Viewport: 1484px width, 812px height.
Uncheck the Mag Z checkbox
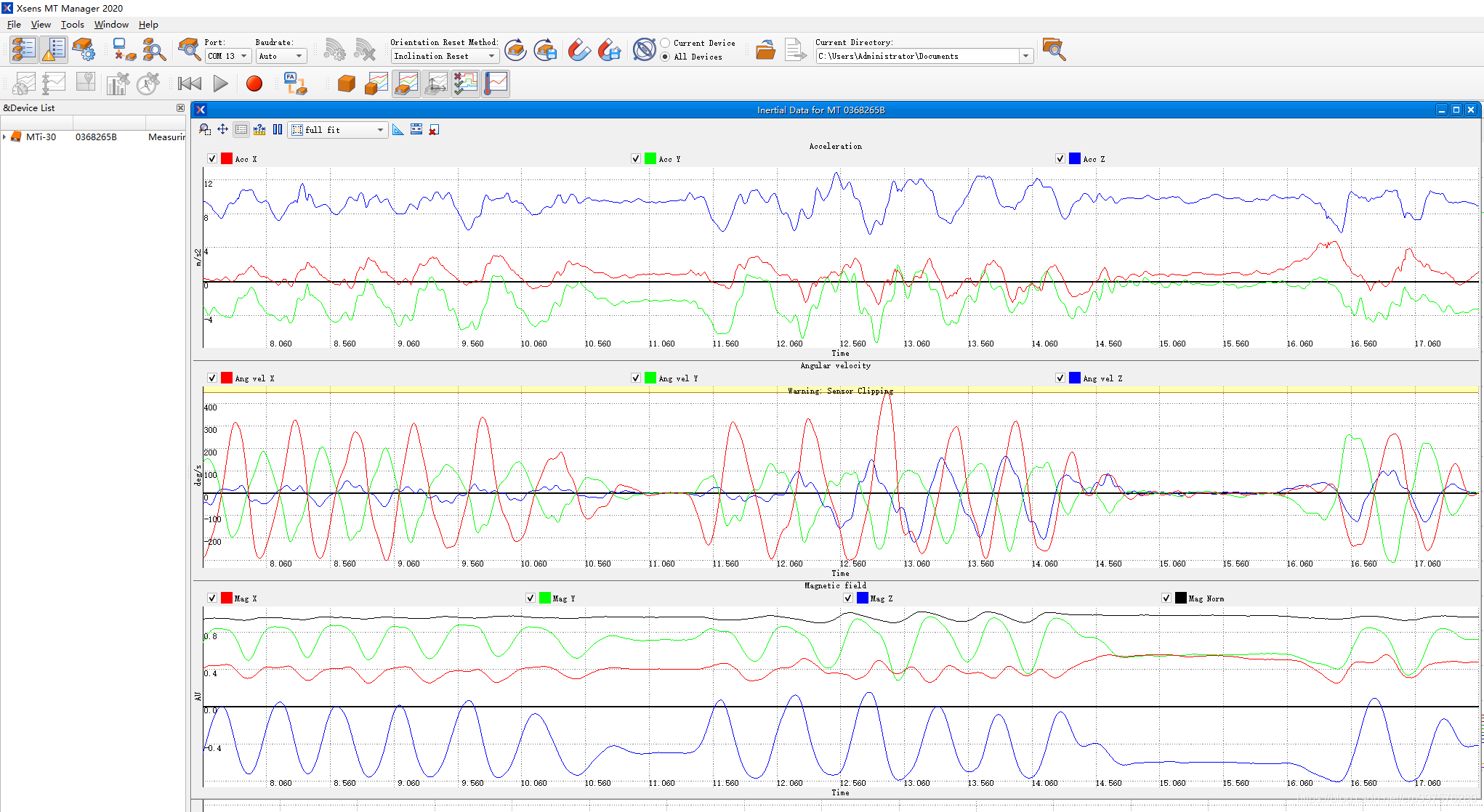coord(848,598)
